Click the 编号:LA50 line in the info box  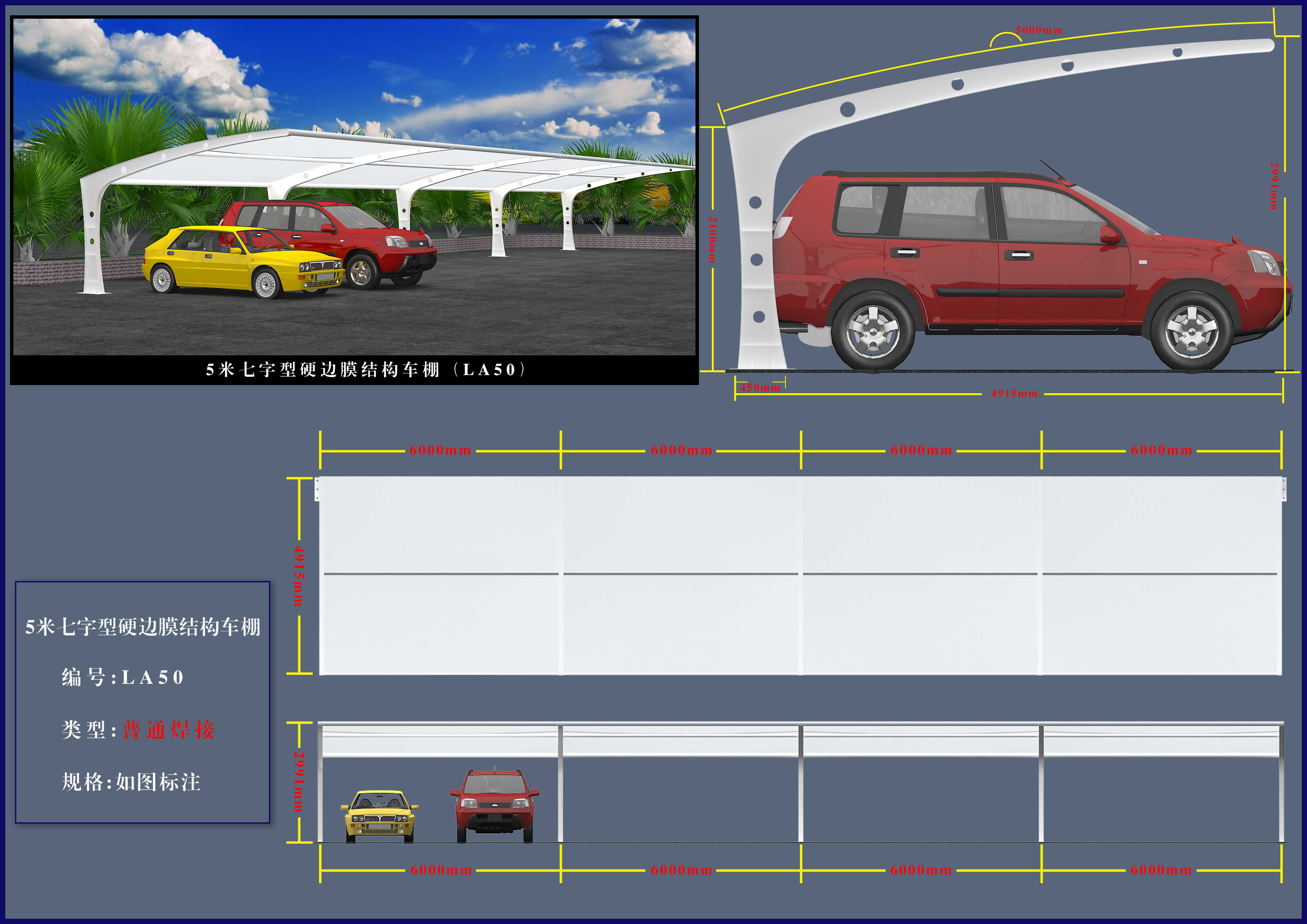tap(123, 677)
